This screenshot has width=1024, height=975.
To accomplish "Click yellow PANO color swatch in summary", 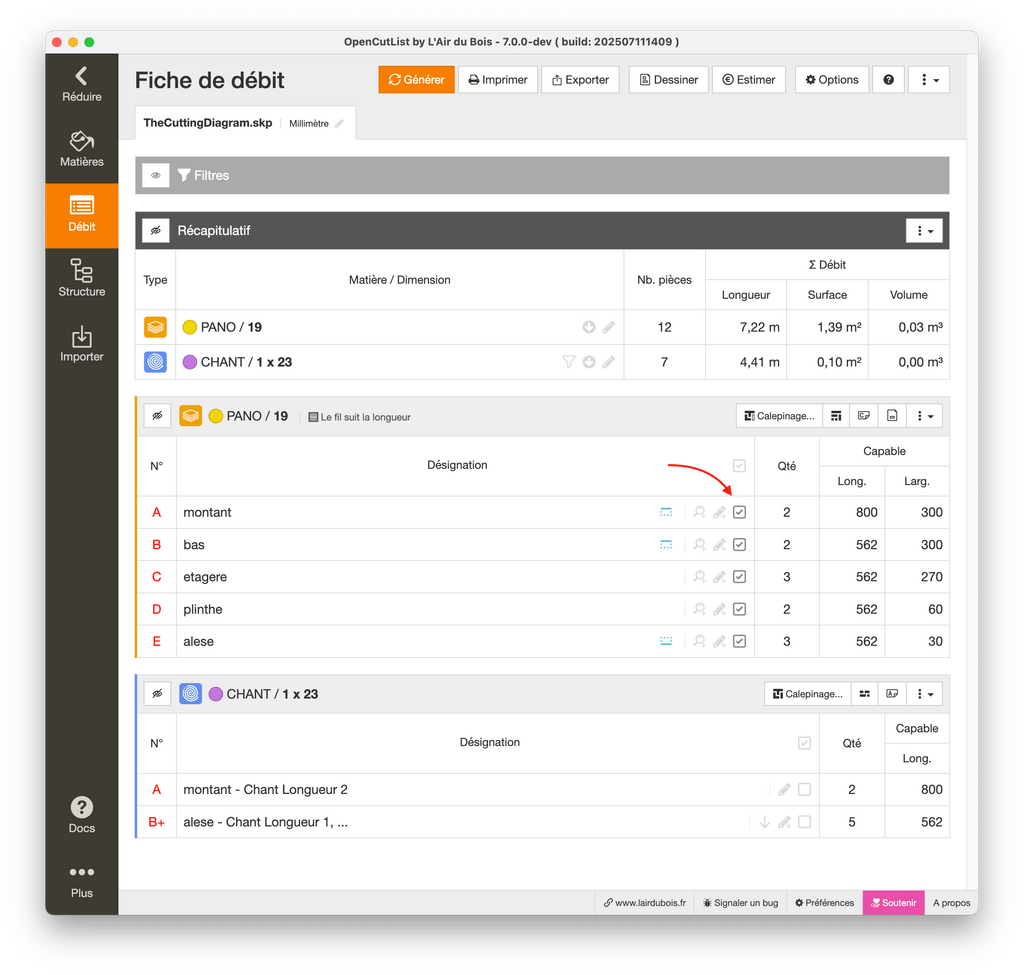I will click(189, 327).
